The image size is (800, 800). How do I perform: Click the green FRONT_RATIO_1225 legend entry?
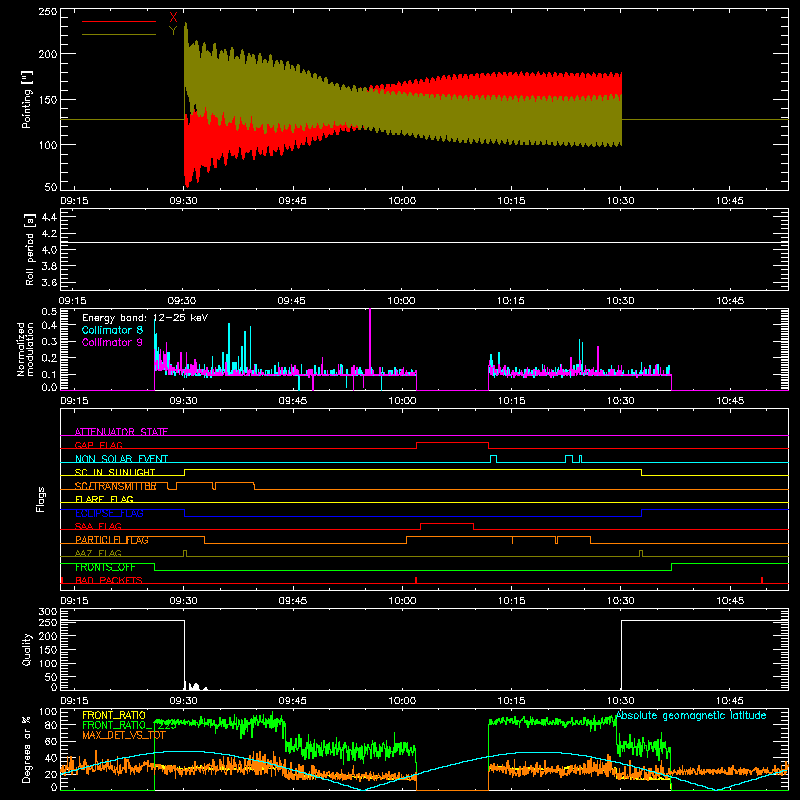[x=129, y=725]
